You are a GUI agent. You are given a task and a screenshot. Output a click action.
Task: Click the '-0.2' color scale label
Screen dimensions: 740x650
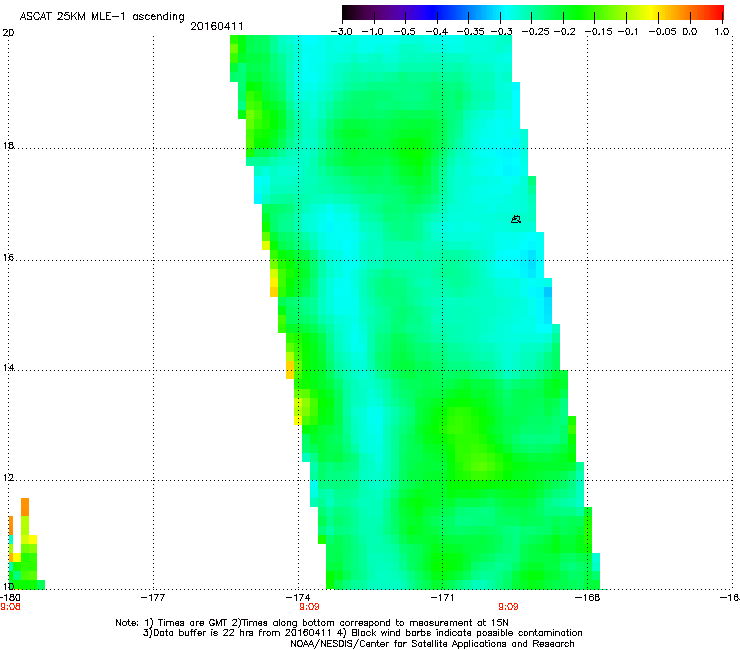(x=564, y=32)
